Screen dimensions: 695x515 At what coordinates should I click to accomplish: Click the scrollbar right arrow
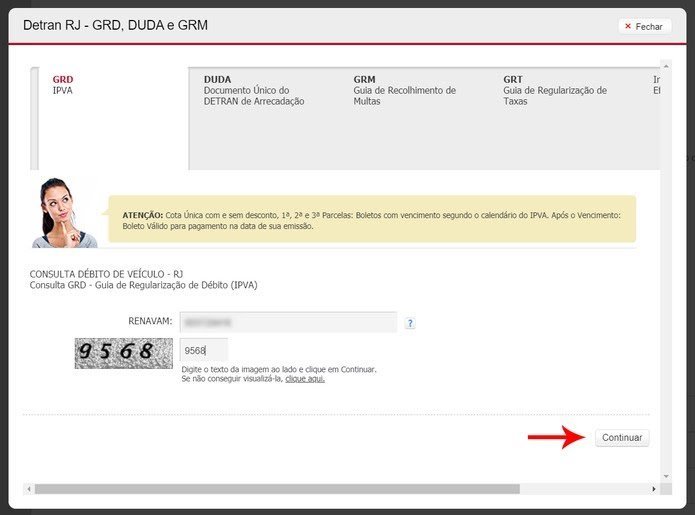[x=654, y=489]
